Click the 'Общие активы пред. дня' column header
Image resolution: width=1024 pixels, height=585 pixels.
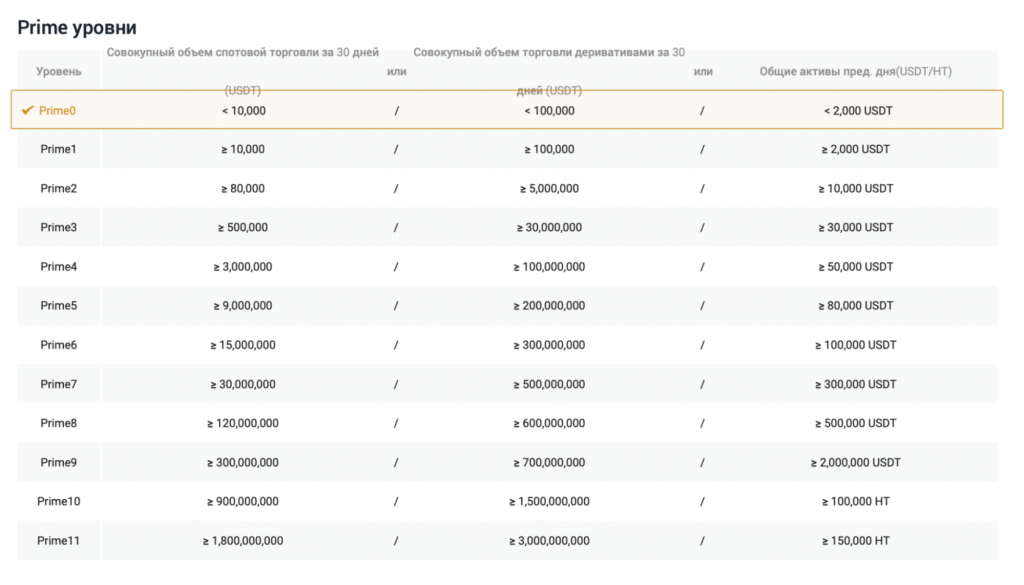[x=856, y=72]
